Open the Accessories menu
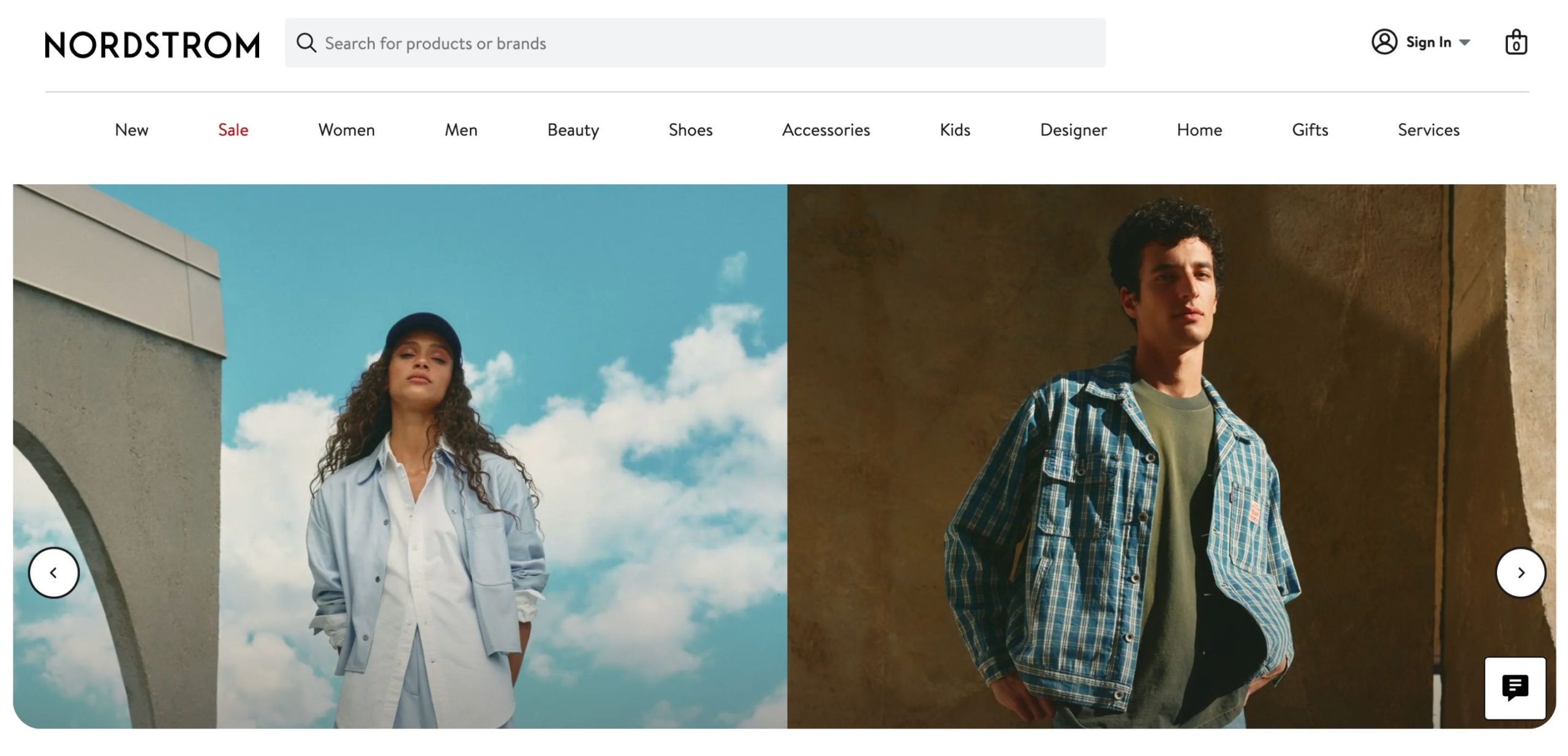 click(x=826, y=130)
